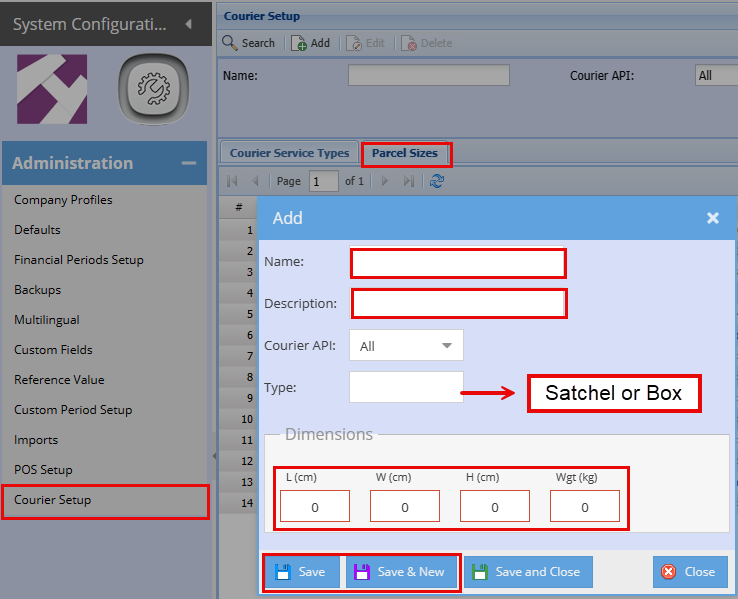The image size is (738, 599).
Task: Open the system configuration wrench-gear icon
Action: [x=153, y=89]
